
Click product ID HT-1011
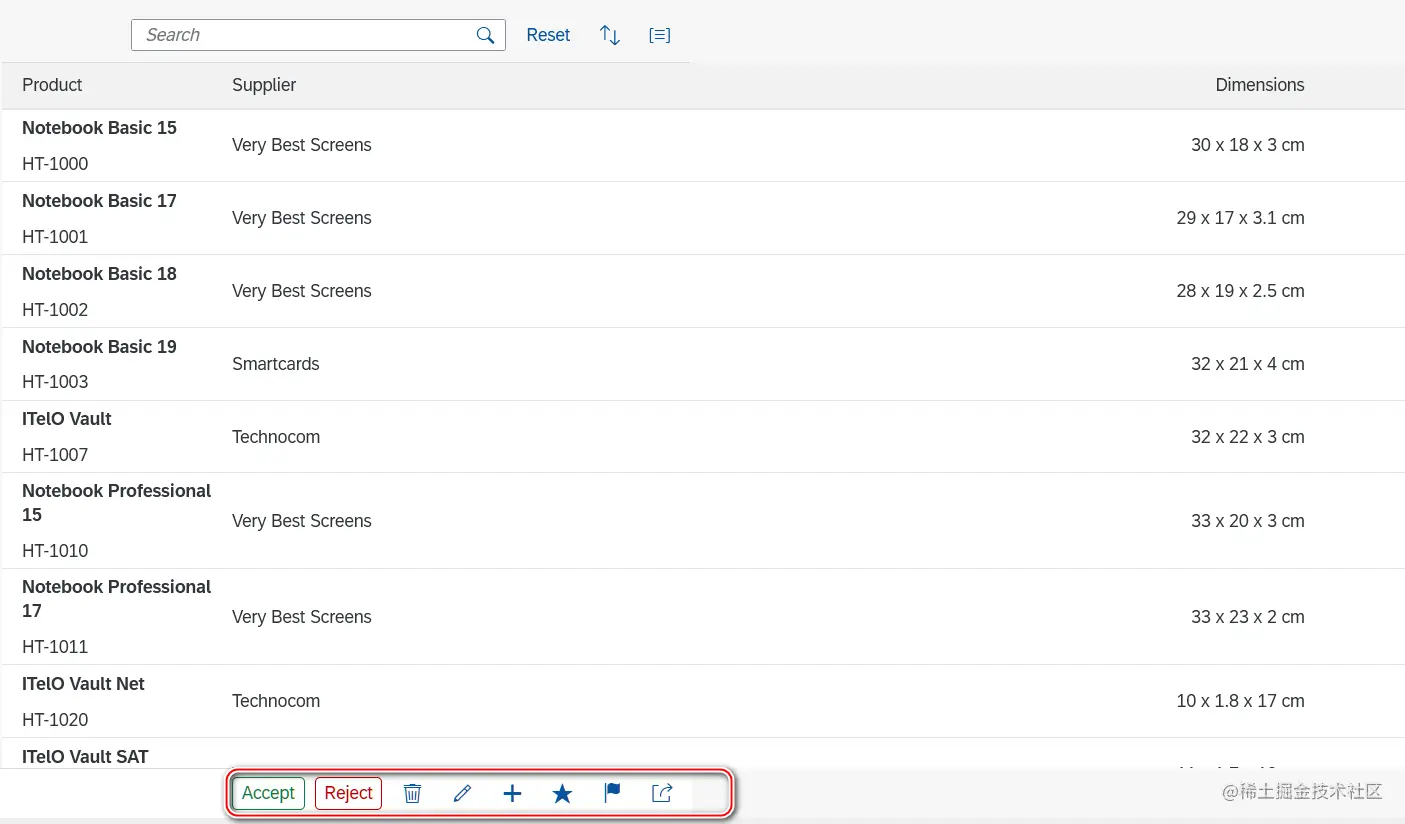click(x=55, y=647)
